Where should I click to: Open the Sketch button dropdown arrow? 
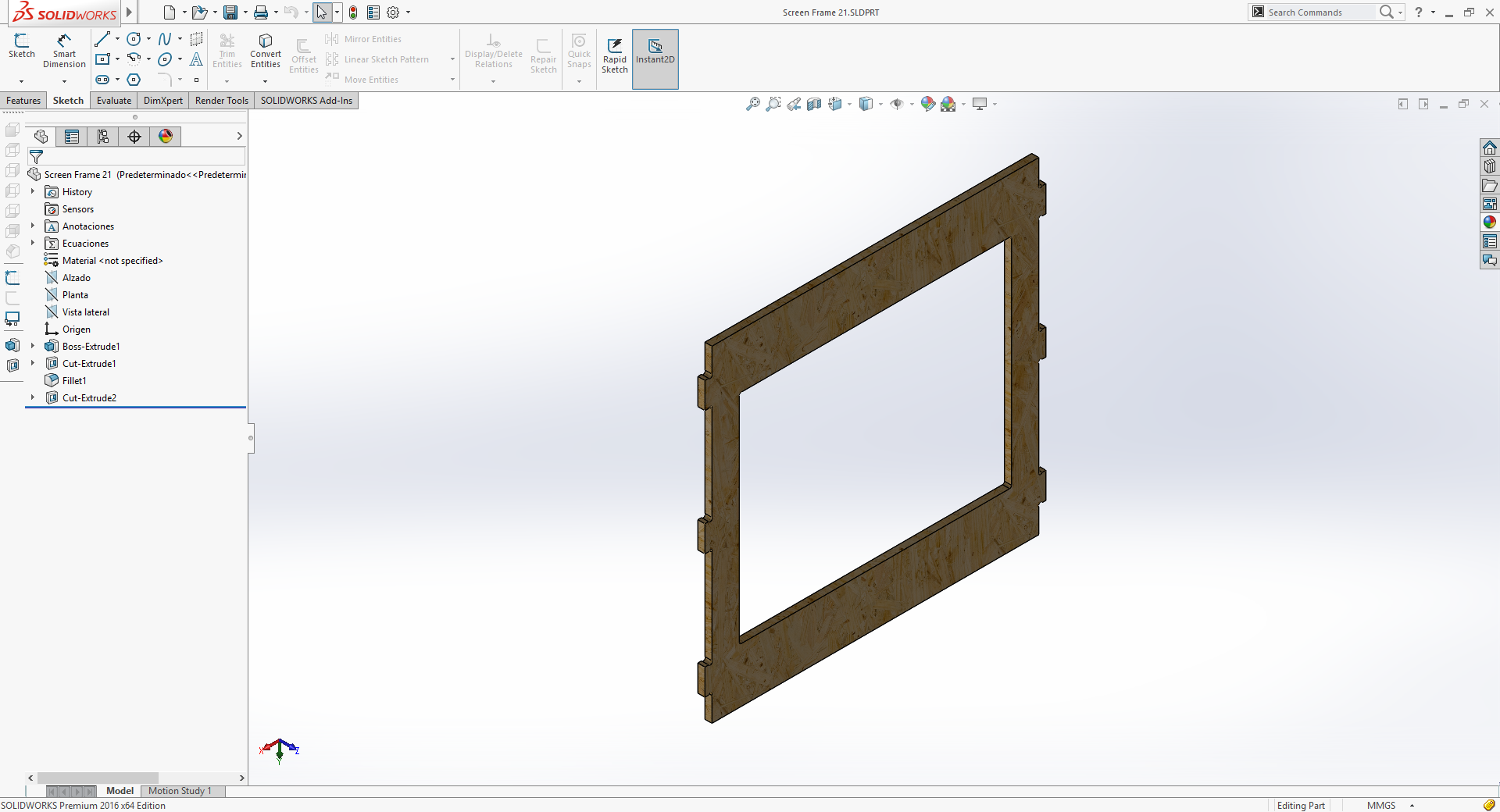tap(21, 81)
